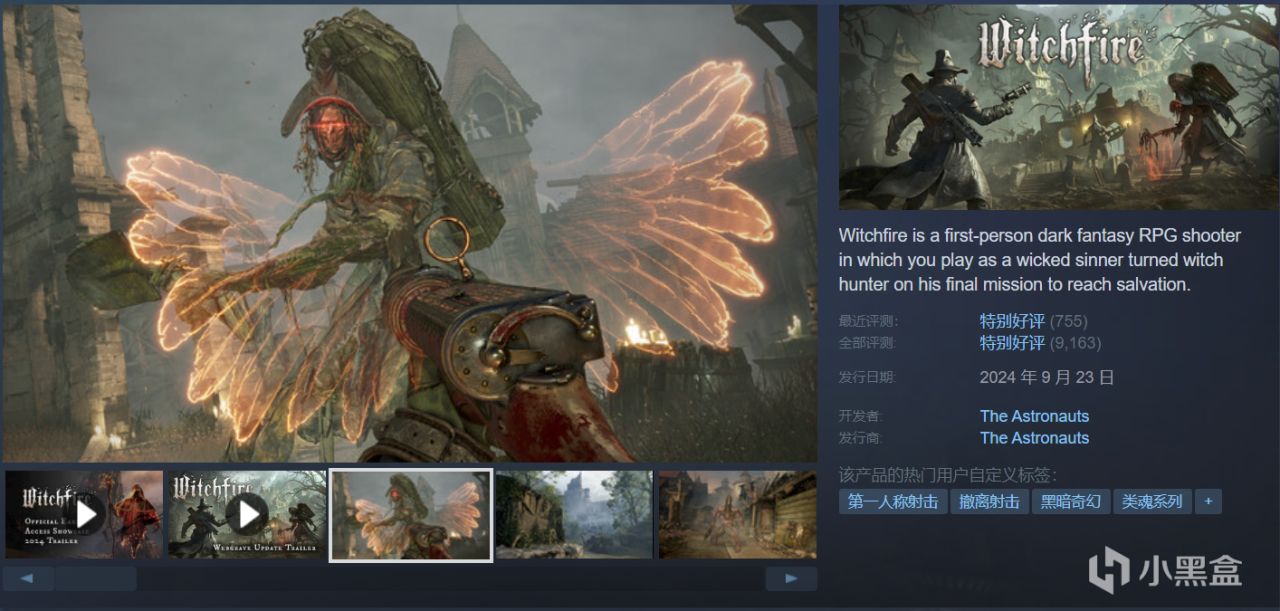Play the Webgrave Update Trailer thumbnail
This screenshot has height=611, width=1280.
[x=247, y=514]
